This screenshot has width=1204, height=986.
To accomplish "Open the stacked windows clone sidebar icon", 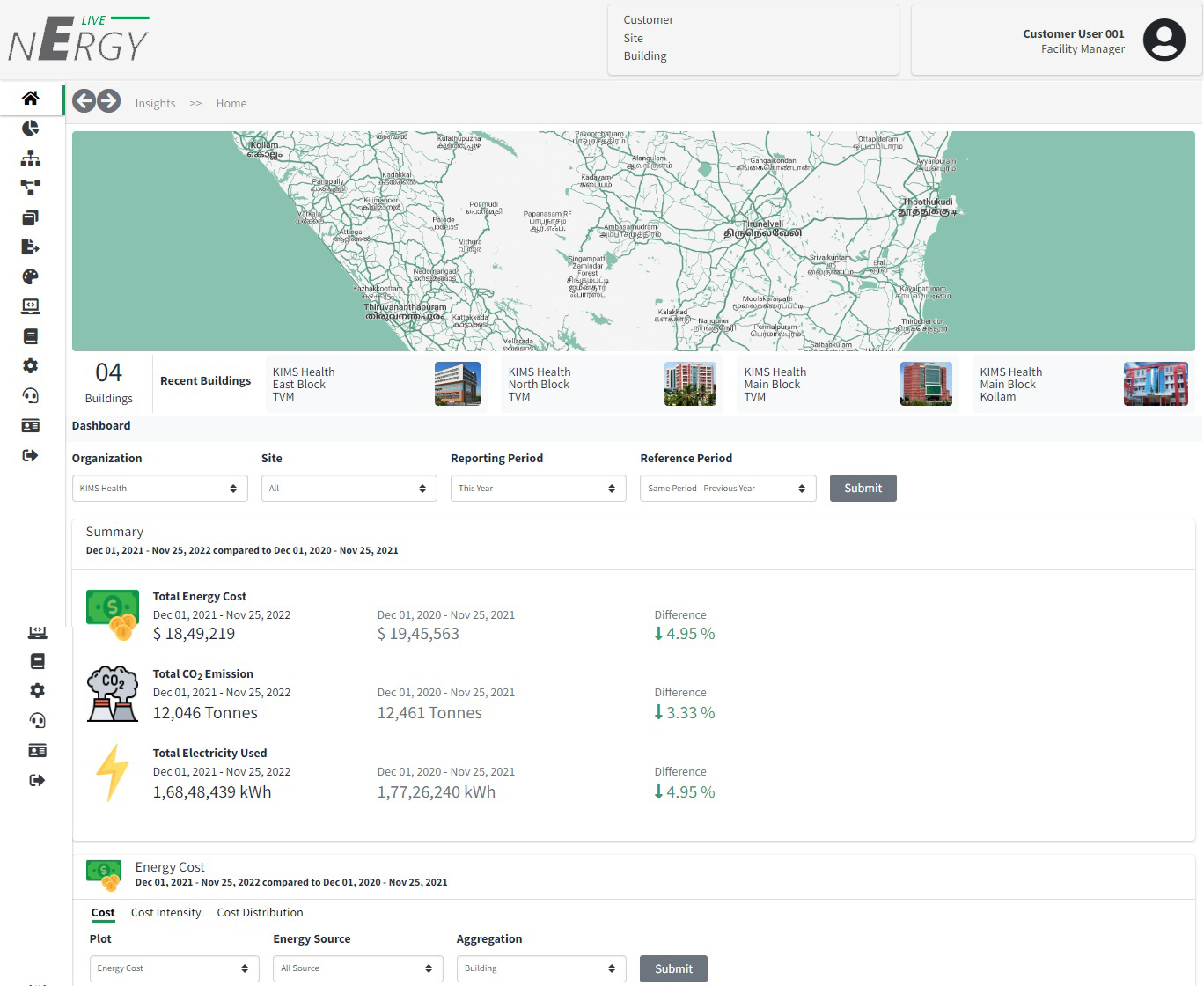I will (31, 217).
